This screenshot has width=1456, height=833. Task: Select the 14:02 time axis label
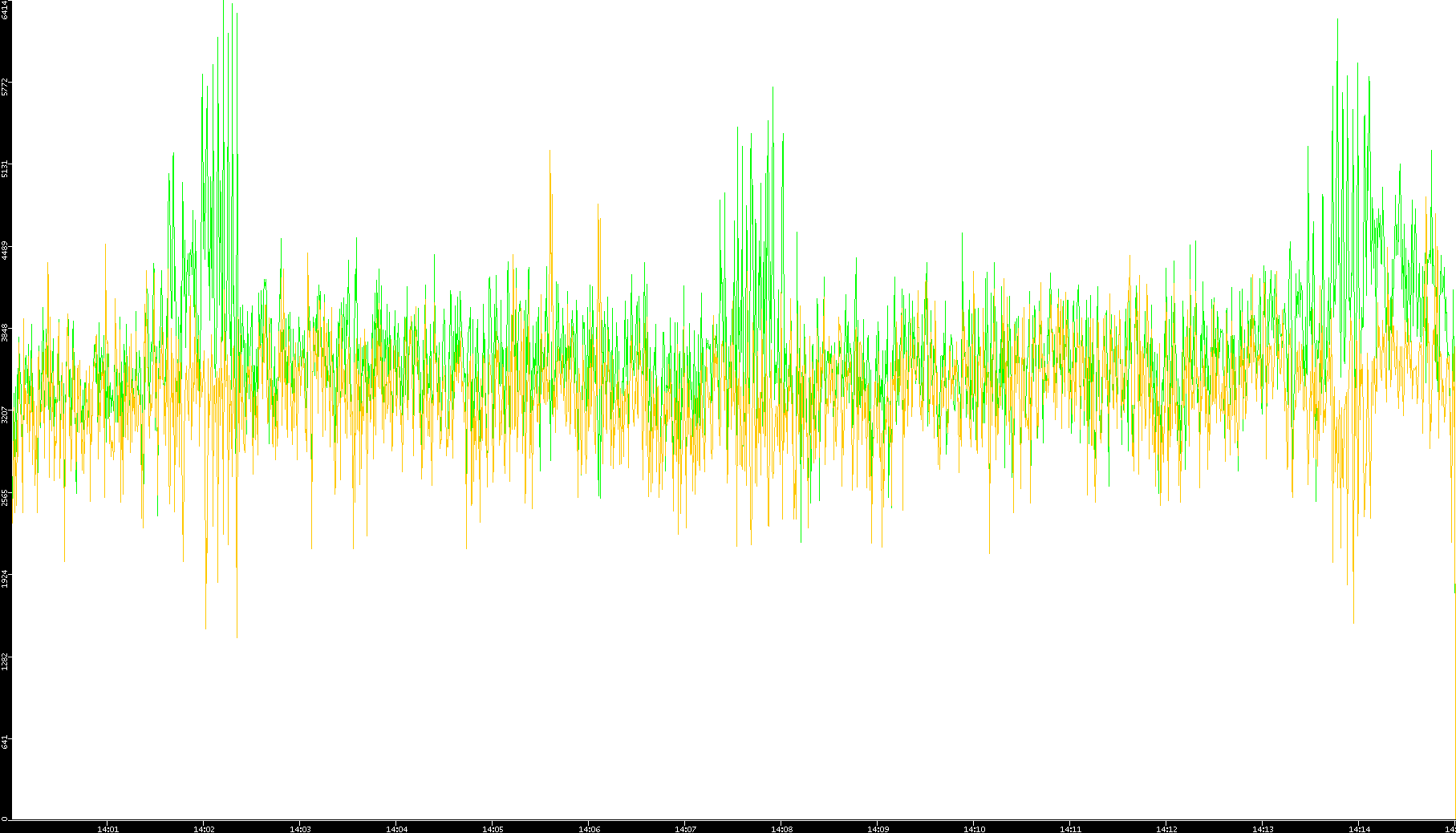coord(204,829)
